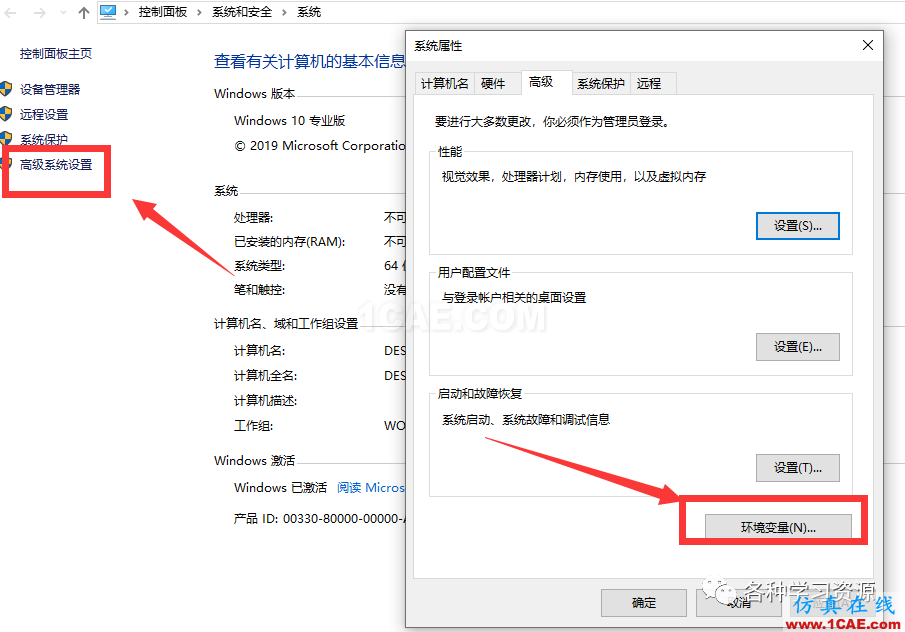Click 已安装的内存(RAM): label
Viewport: 905px width, 632px height.
(289, 242)
